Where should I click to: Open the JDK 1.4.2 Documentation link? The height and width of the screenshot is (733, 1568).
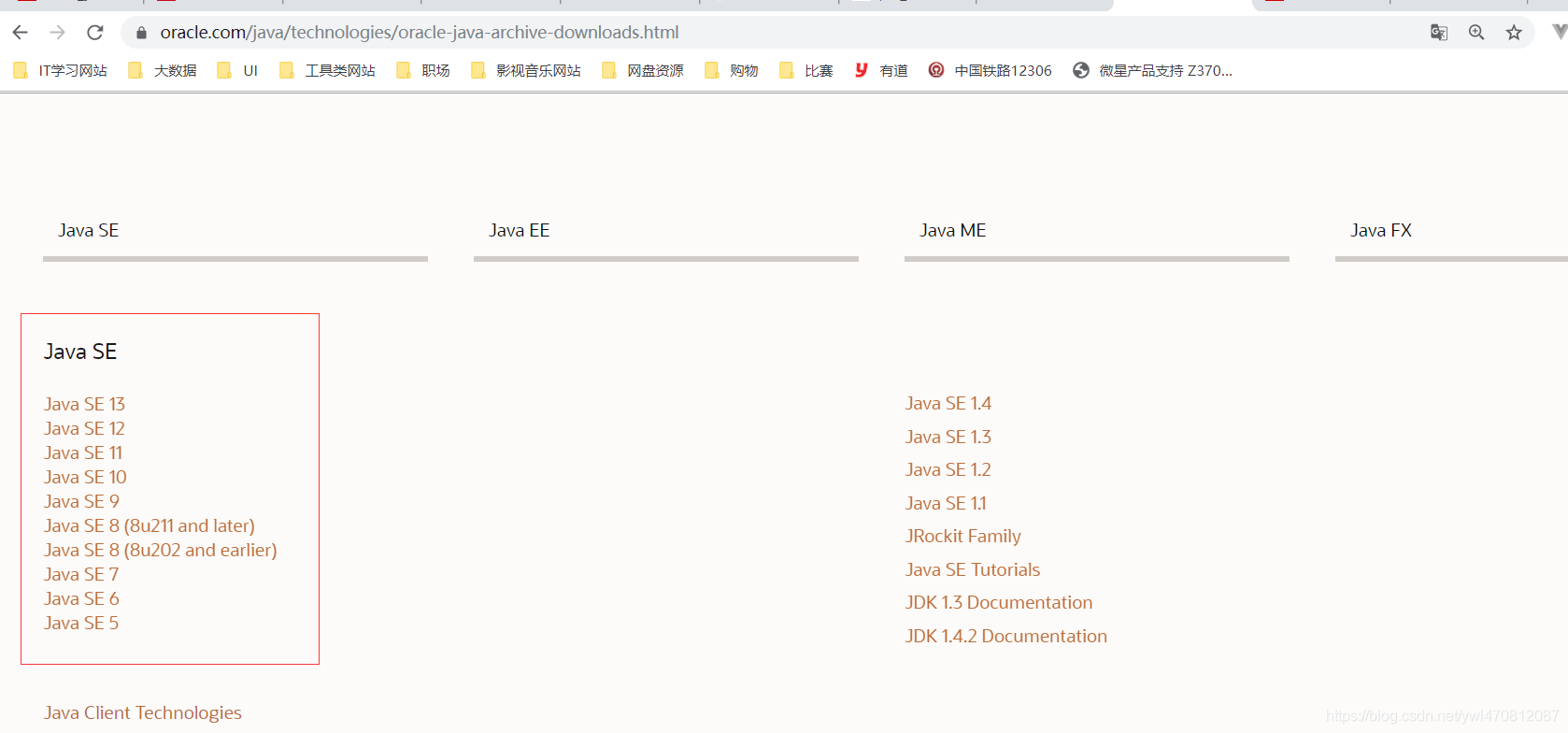tap(1006, 636)
